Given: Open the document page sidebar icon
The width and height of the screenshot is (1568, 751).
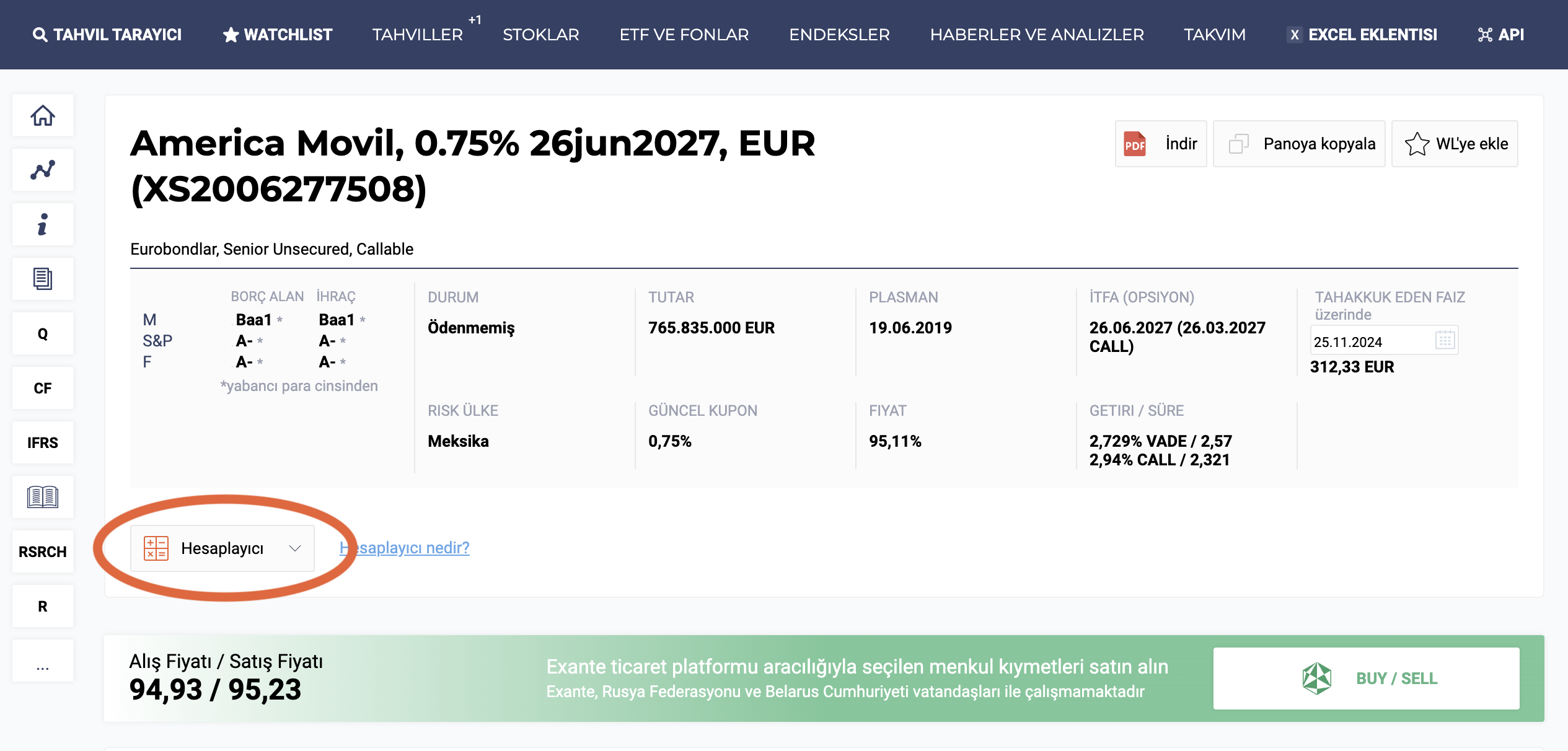Looking at the screenshot, I should (43, 279).
